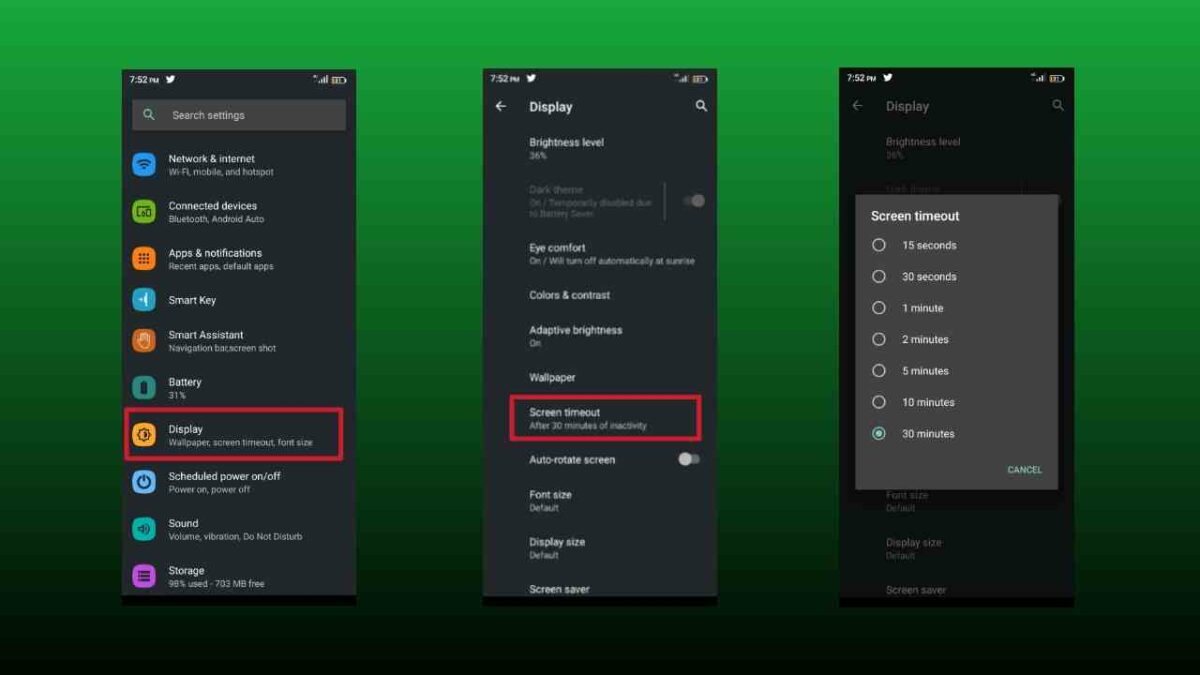Screen dimensions: 1200x675
Task: Open Smart Key settings entry text
Action: (192, 300)
